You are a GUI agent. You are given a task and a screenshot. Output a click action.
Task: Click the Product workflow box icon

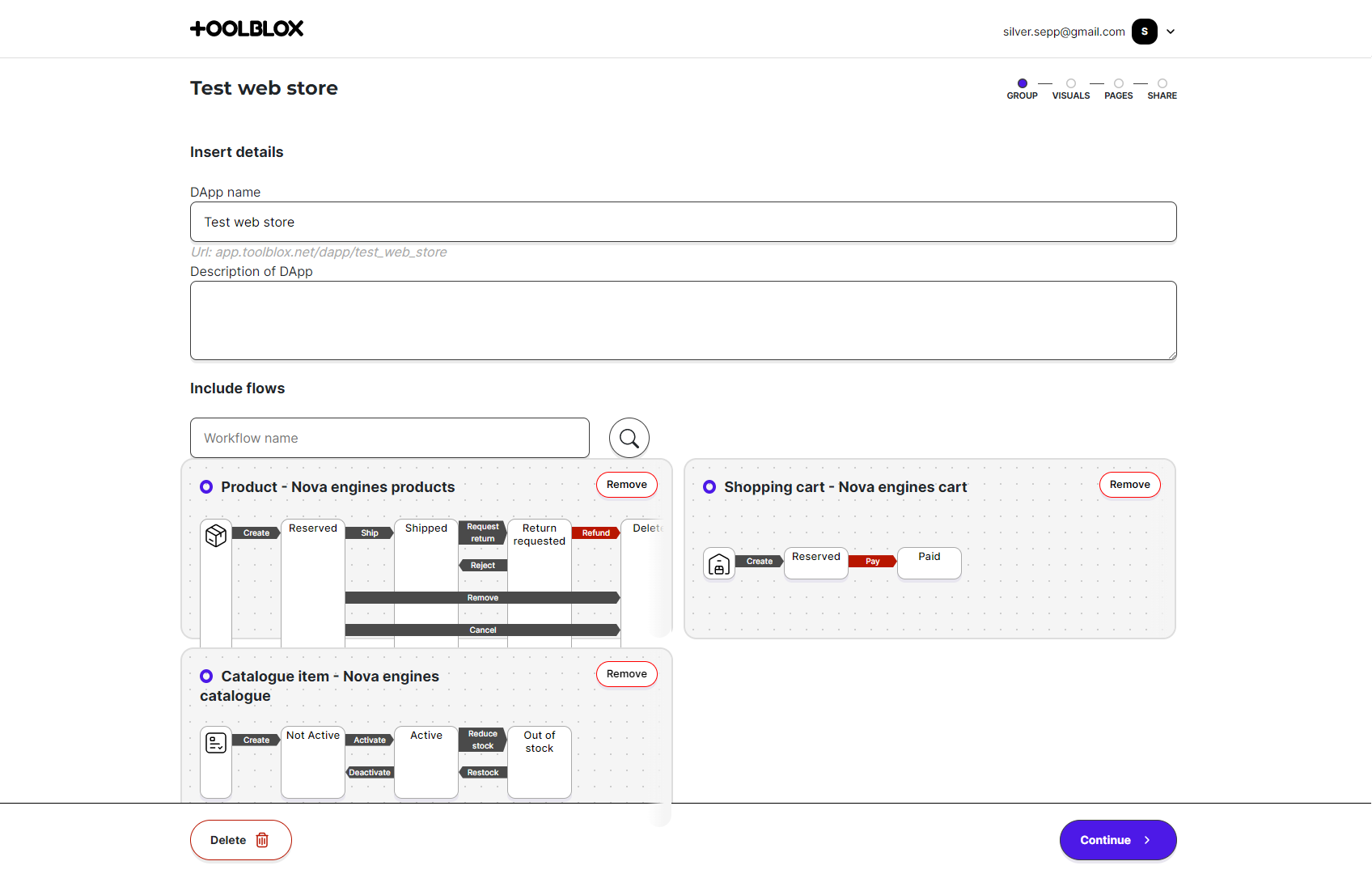[216, 535]
